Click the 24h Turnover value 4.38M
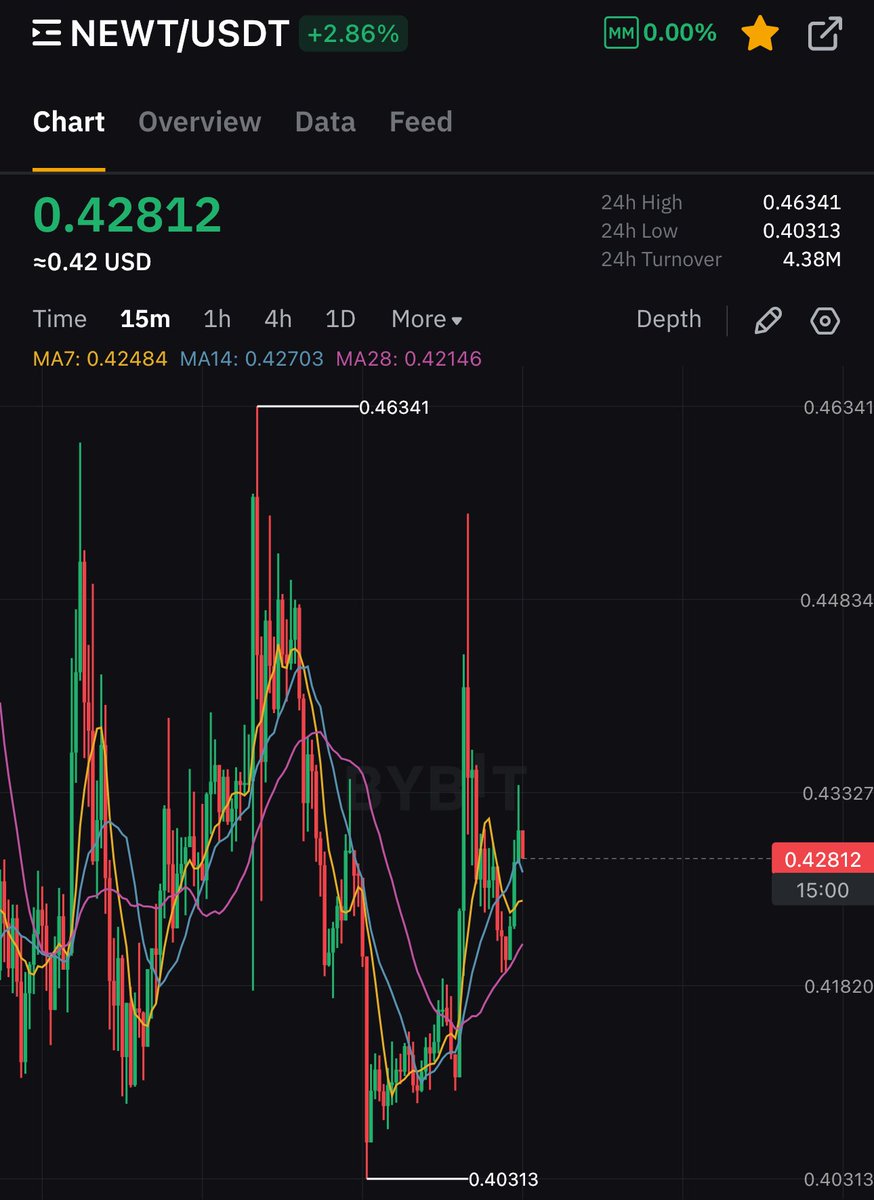Screen dimensions: 874x1200 (811, 260)
